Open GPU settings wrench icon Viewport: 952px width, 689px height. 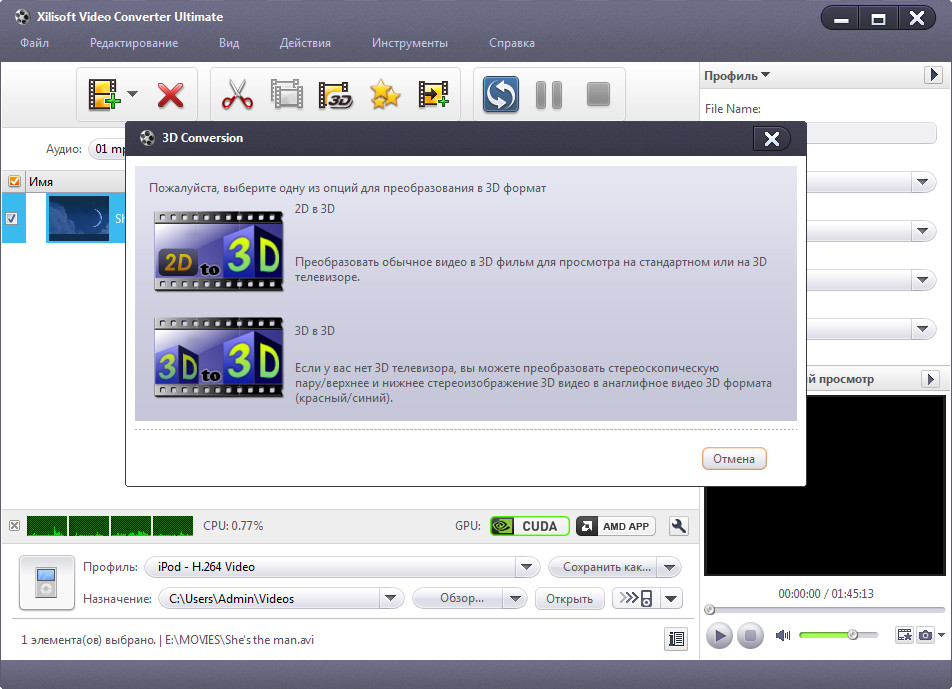click(x=678, y=526)
